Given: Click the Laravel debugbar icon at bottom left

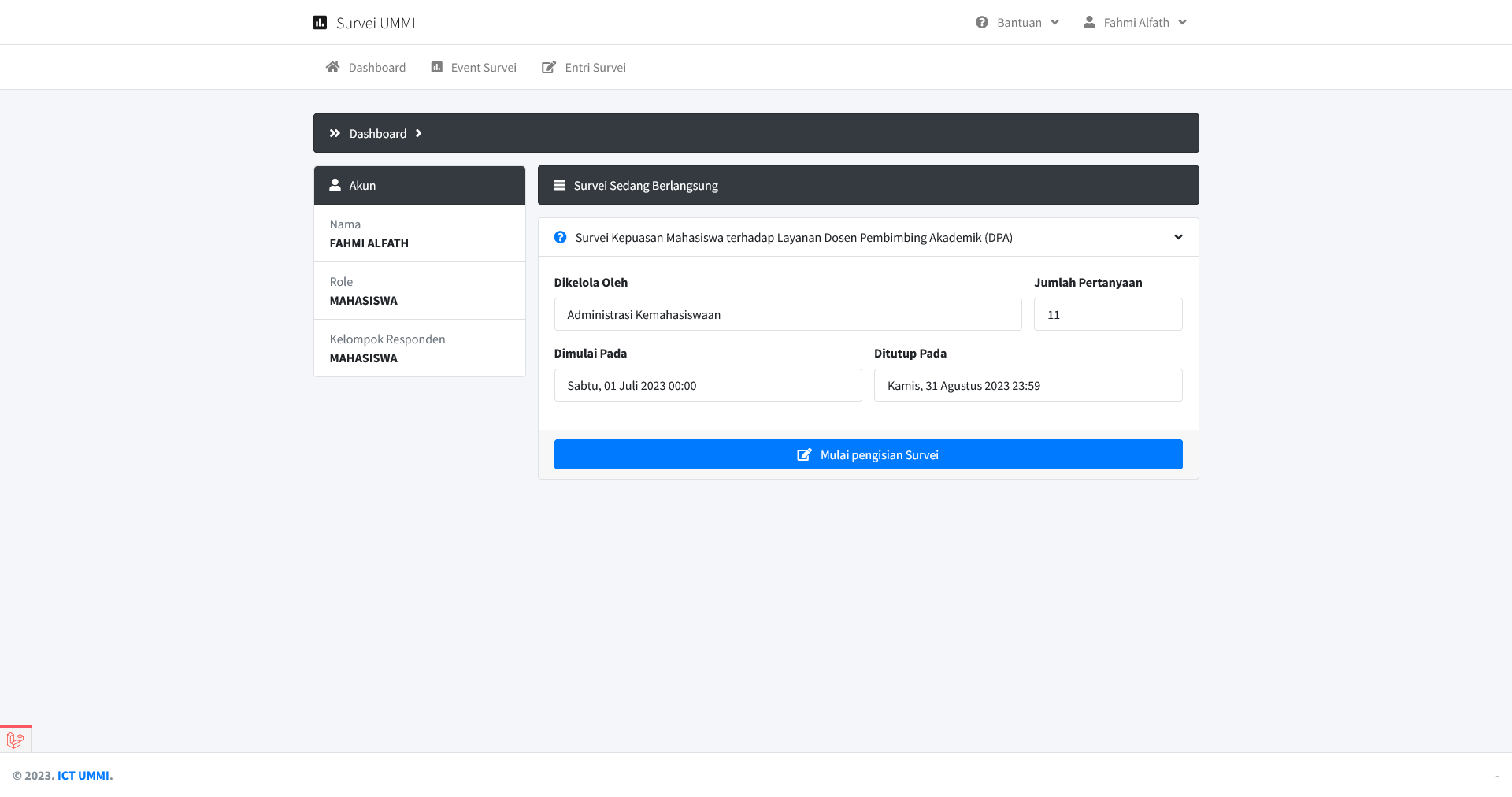Looking at the screenshot, I should click(x=15, y=740).
